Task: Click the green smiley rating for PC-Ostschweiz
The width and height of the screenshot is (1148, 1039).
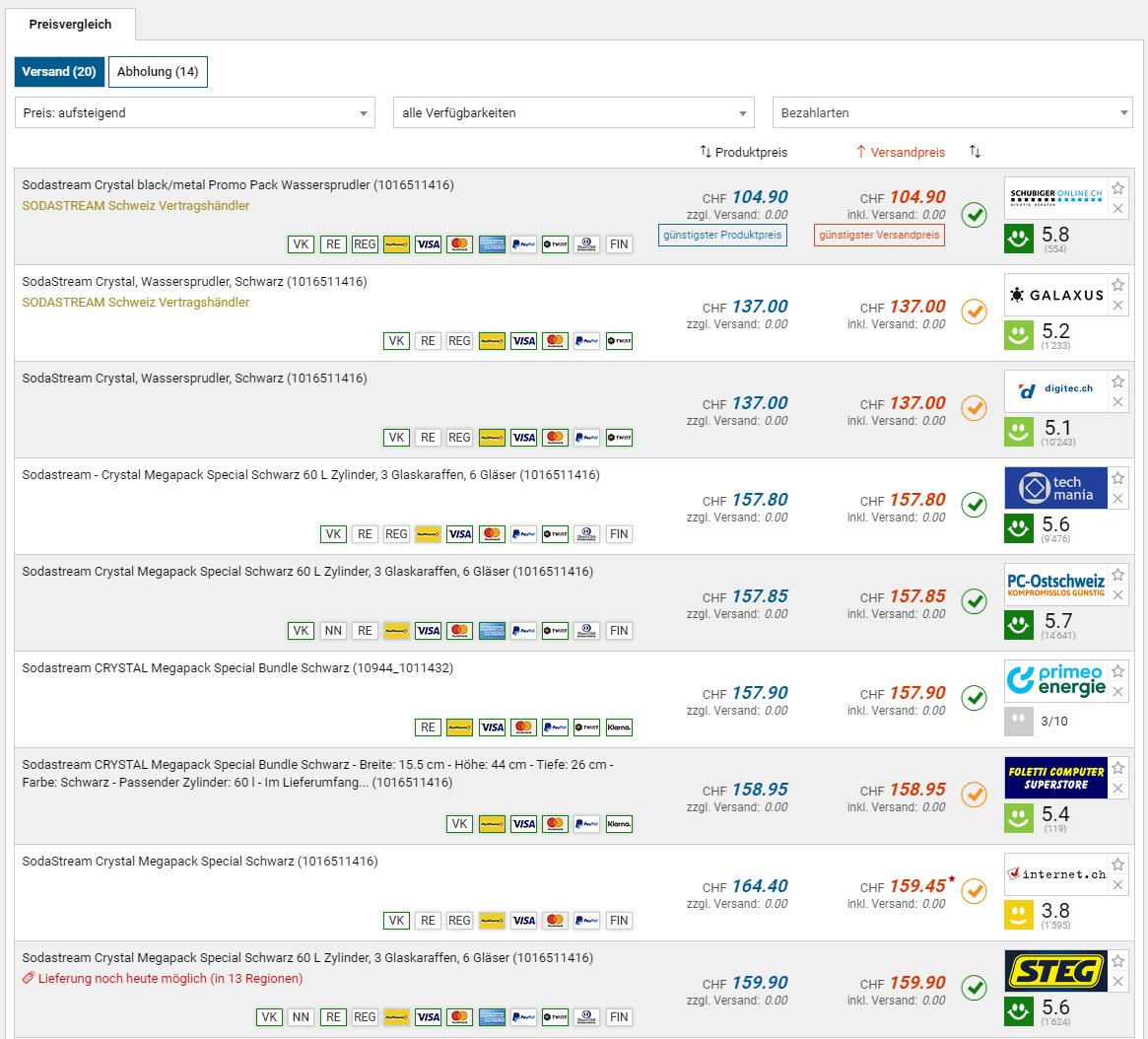Action: tap(1019, 625)
